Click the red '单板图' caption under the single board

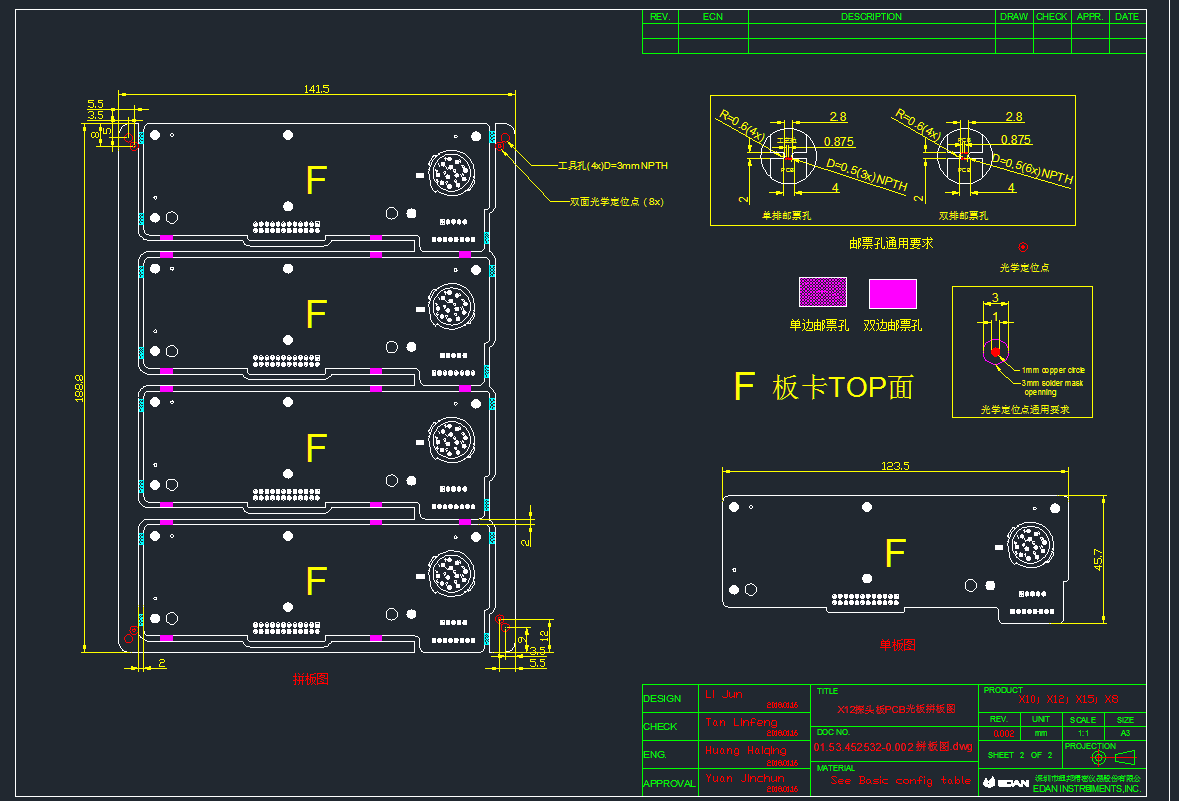[x=897, y=645]
